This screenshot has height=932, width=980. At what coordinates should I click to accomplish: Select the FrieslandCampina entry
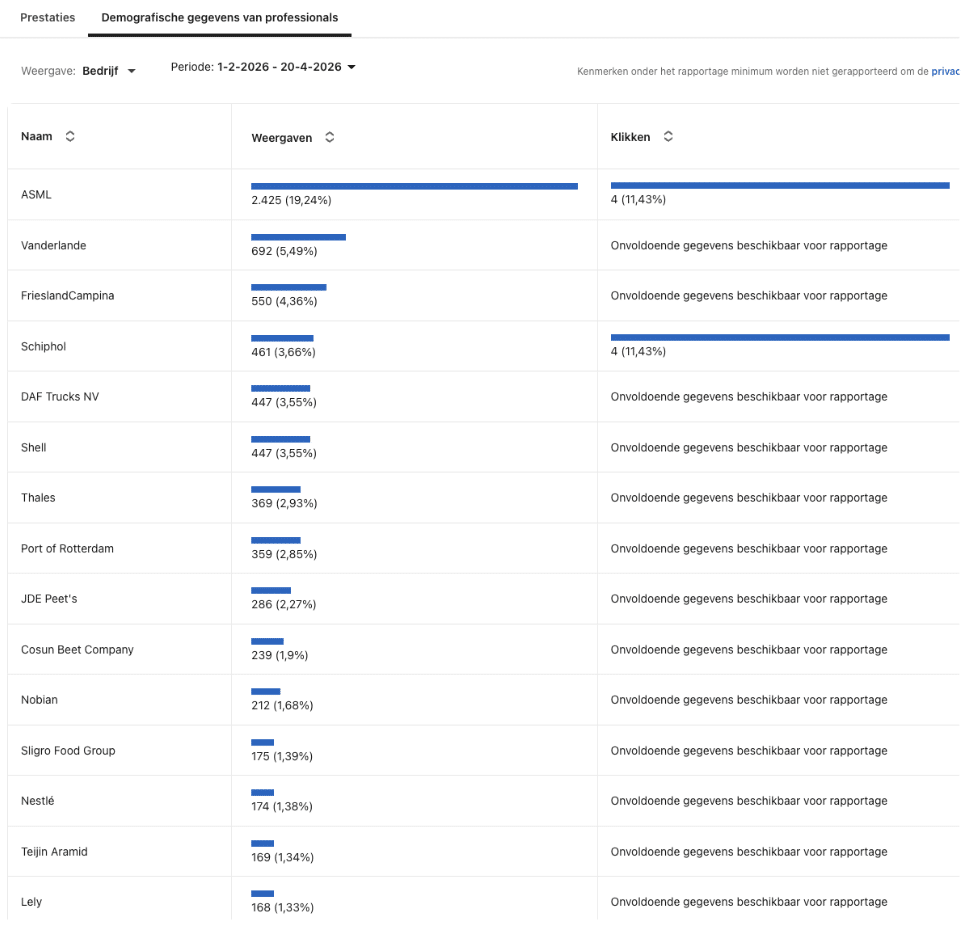pyautogui.click(x=67, y=296)
